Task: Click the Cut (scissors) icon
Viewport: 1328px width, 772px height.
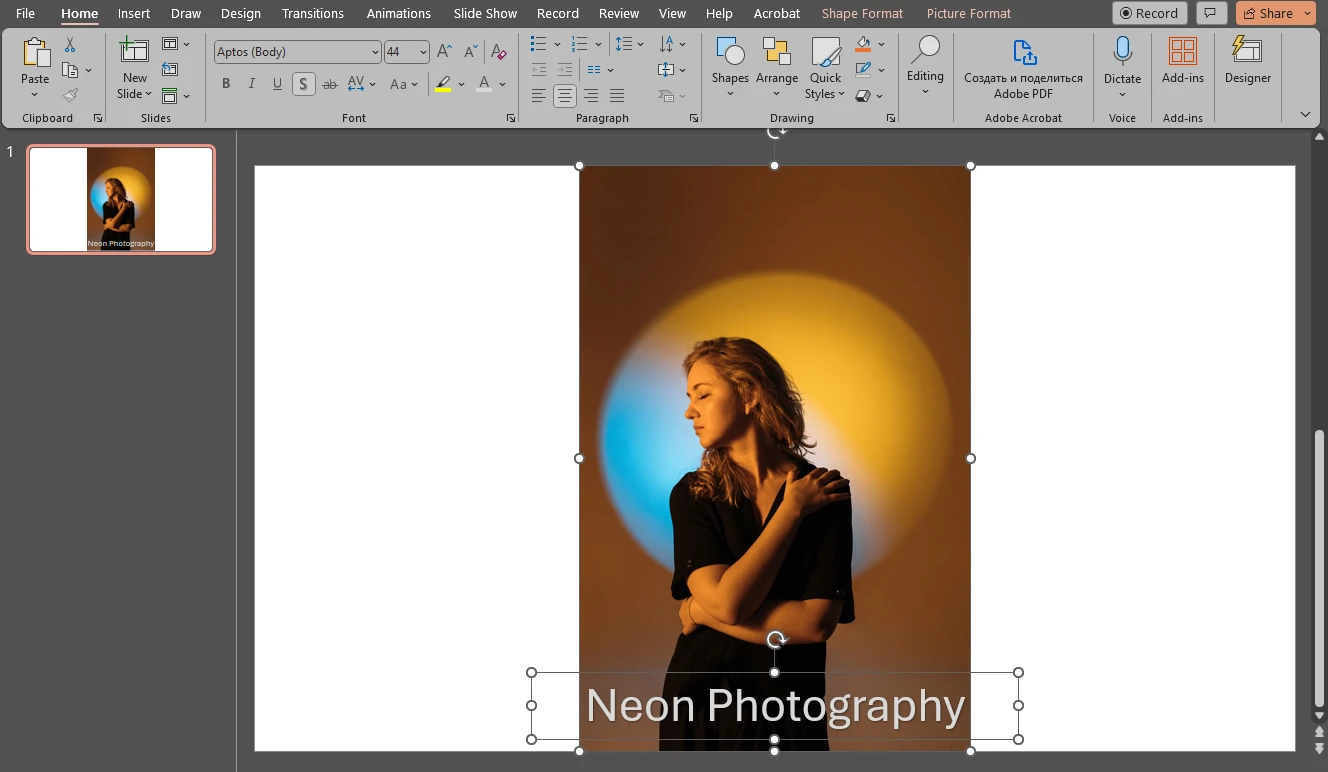Action: coord(69,45)
